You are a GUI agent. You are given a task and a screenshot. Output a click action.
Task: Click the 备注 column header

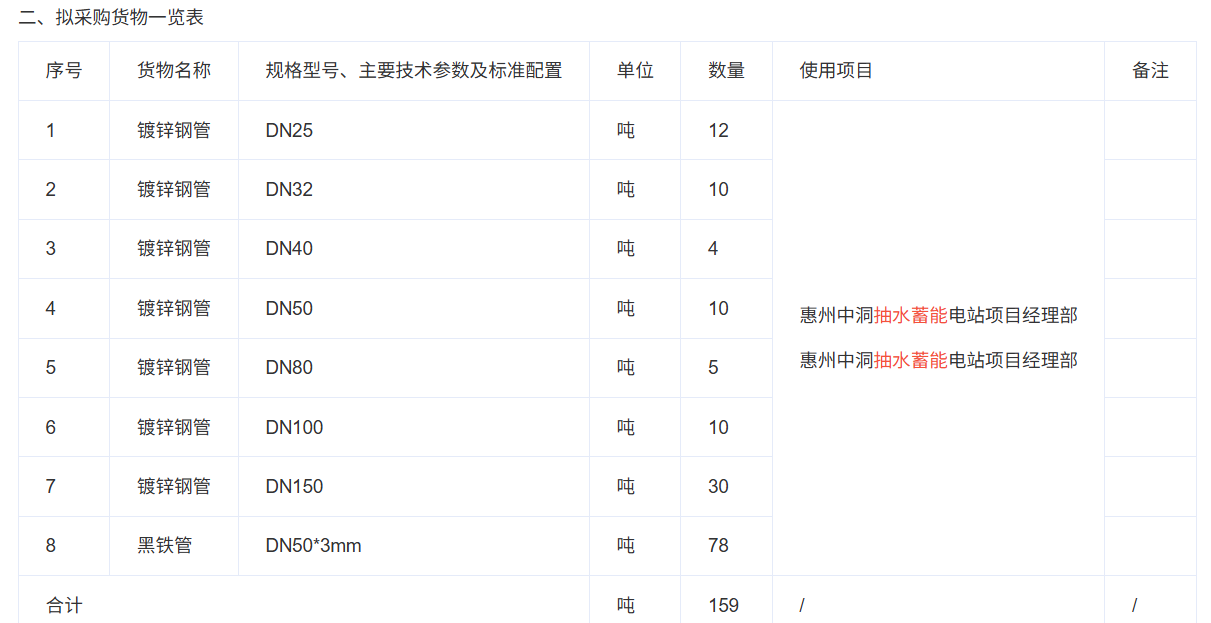pos(1150,71)
